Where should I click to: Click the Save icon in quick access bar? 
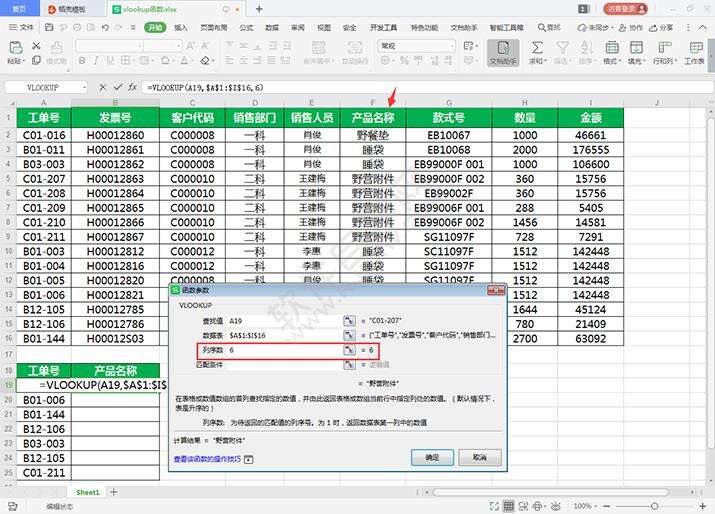coord(49,28)
